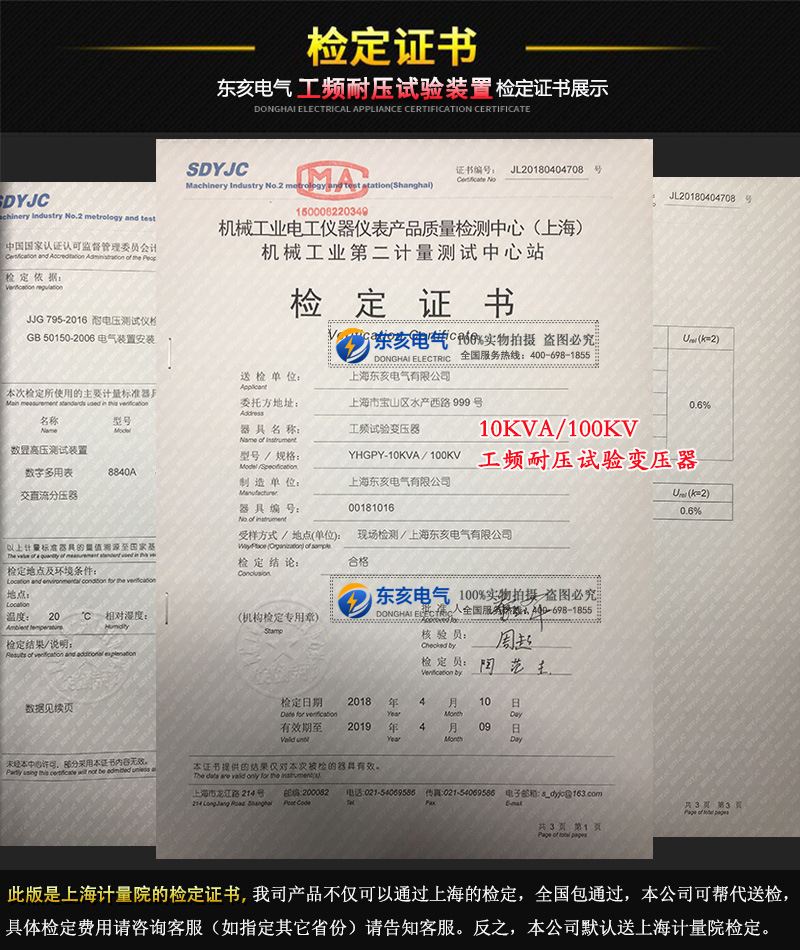Click the 检定员 handwritten signature

click(515, 666)
